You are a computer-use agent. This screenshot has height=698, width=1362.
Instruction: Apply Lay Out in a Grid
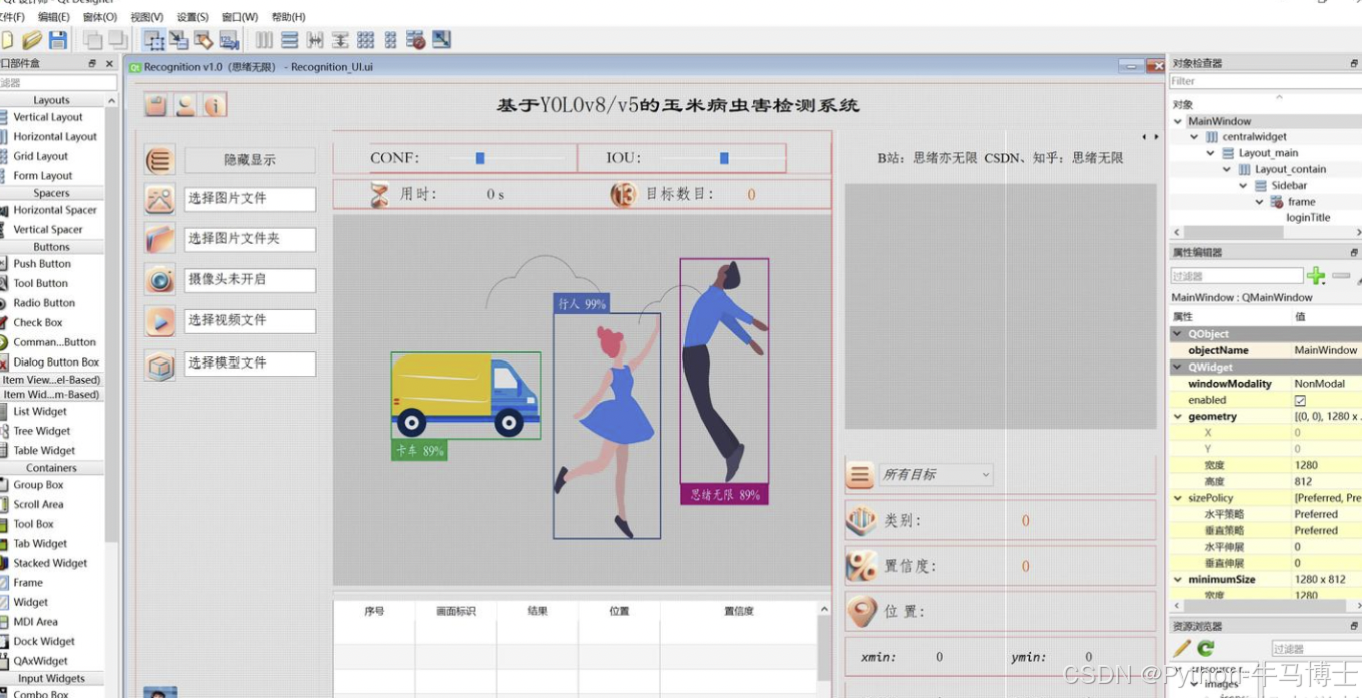tap(365, 40)
